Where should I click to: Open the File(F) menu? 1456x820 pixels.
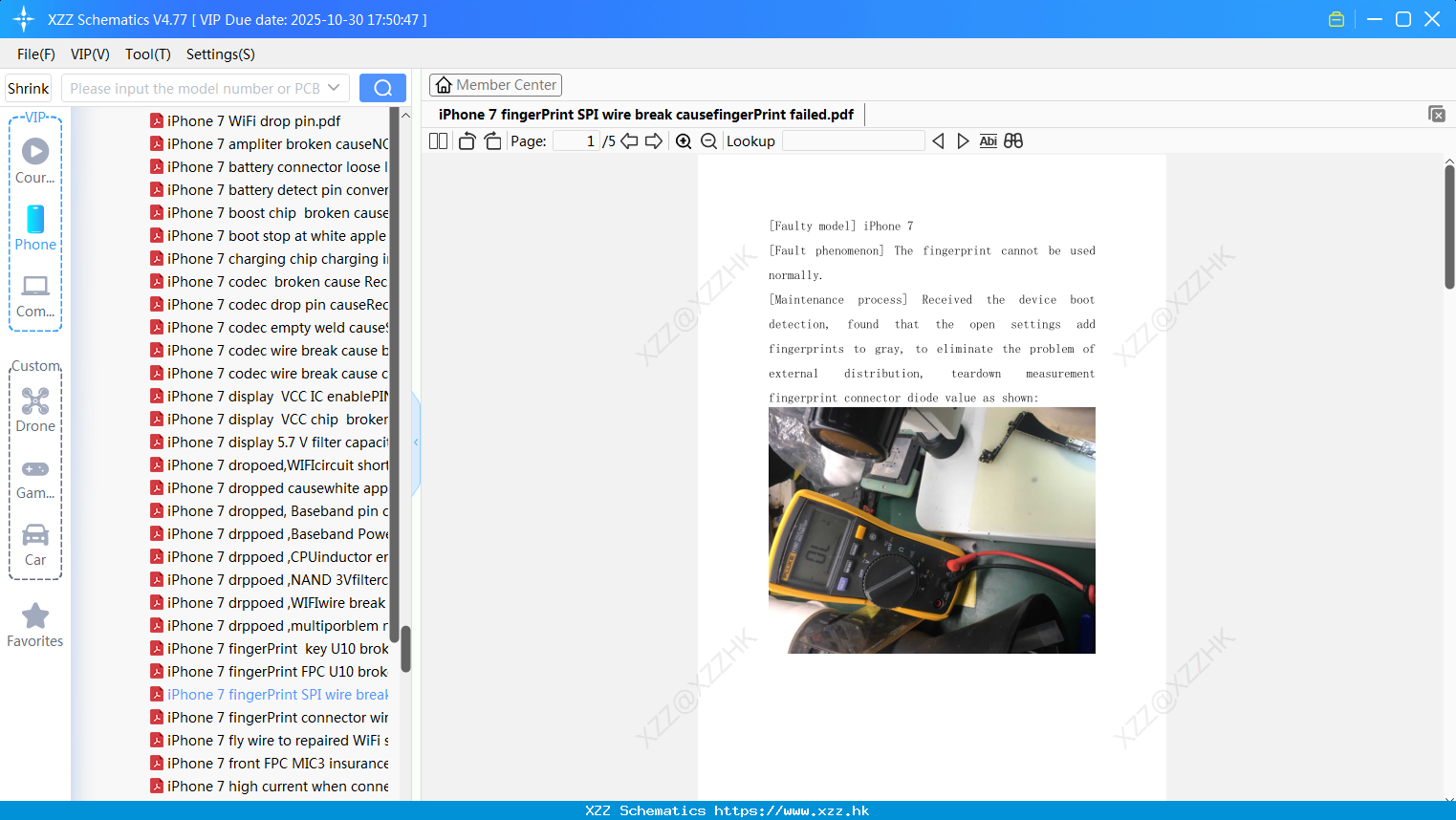point(36,54)
